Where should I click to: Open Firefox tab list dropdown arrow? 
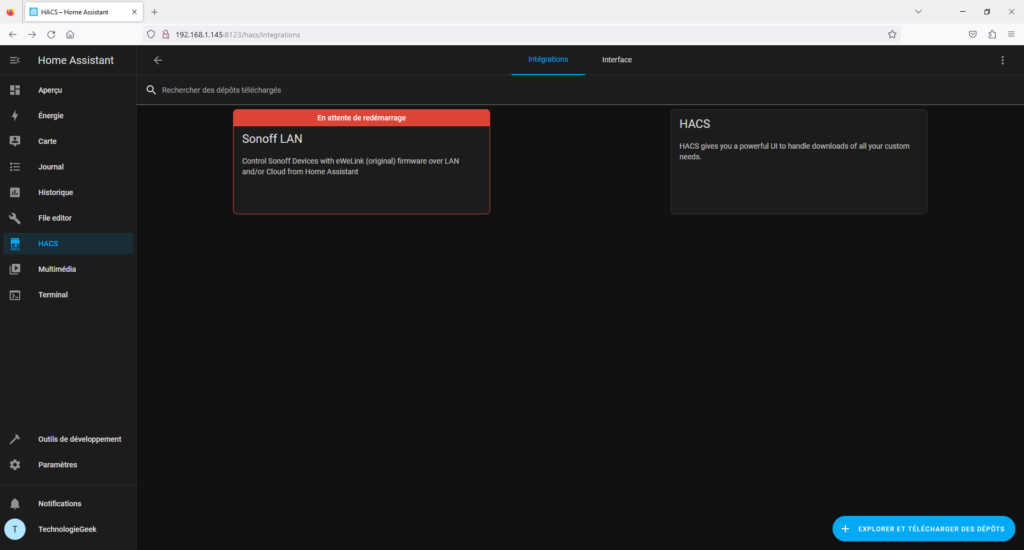[x=918, y=12]
